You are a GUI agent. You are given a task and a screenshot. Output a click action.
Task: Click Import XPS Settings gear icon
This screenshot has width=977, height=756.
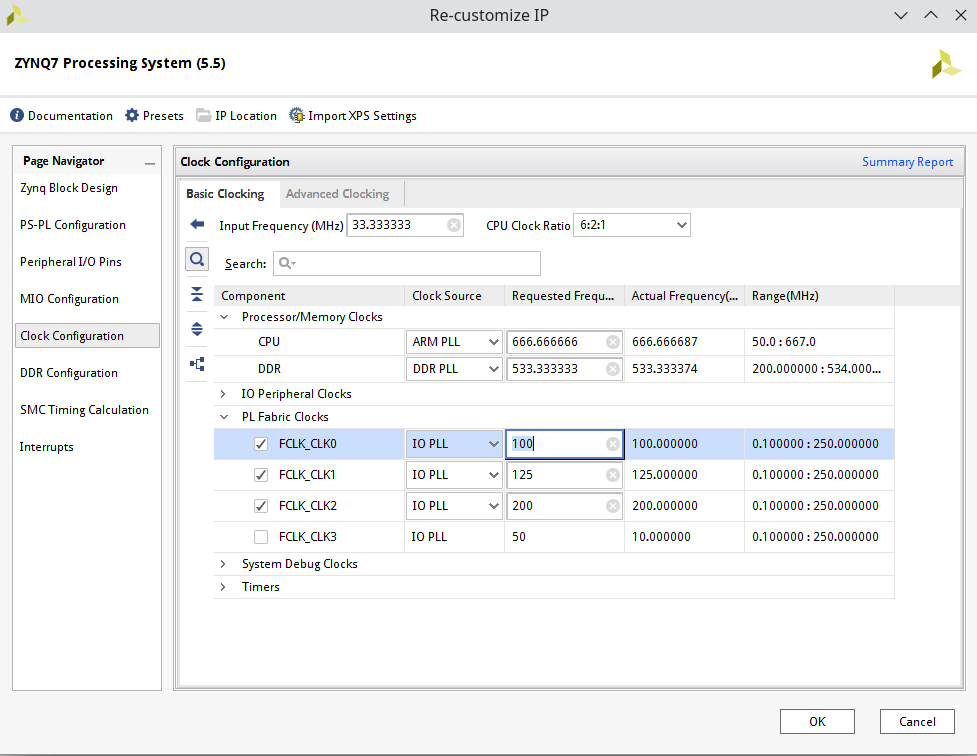(297, 115)
